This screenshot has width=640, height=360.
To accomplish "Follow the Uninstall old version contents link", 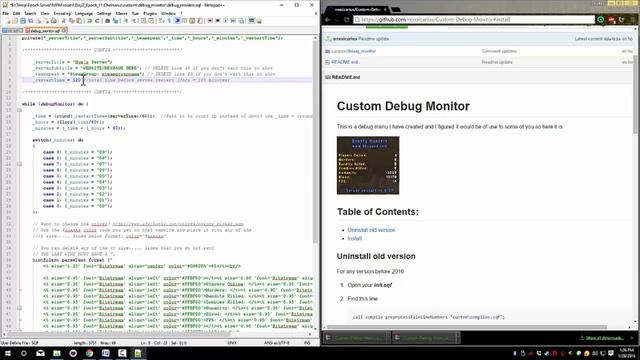I will click(371, 230).
